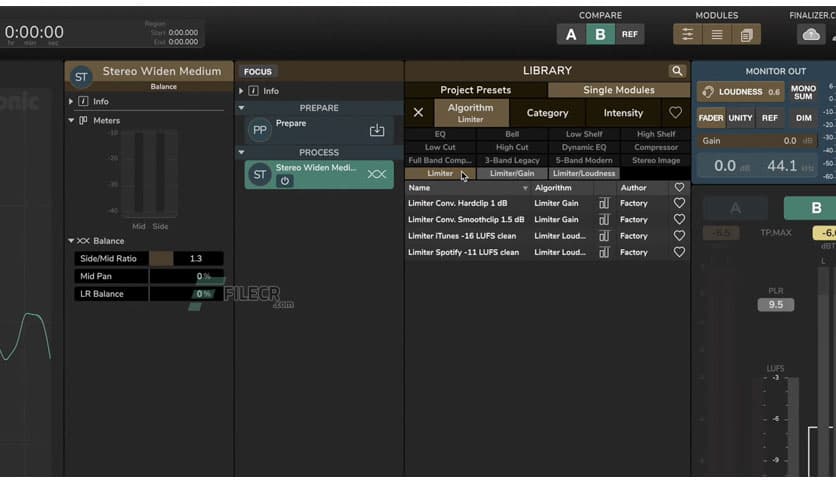Collapse the PROCESS section
Screen dimensions: 836x484
[x=242, y=152]
